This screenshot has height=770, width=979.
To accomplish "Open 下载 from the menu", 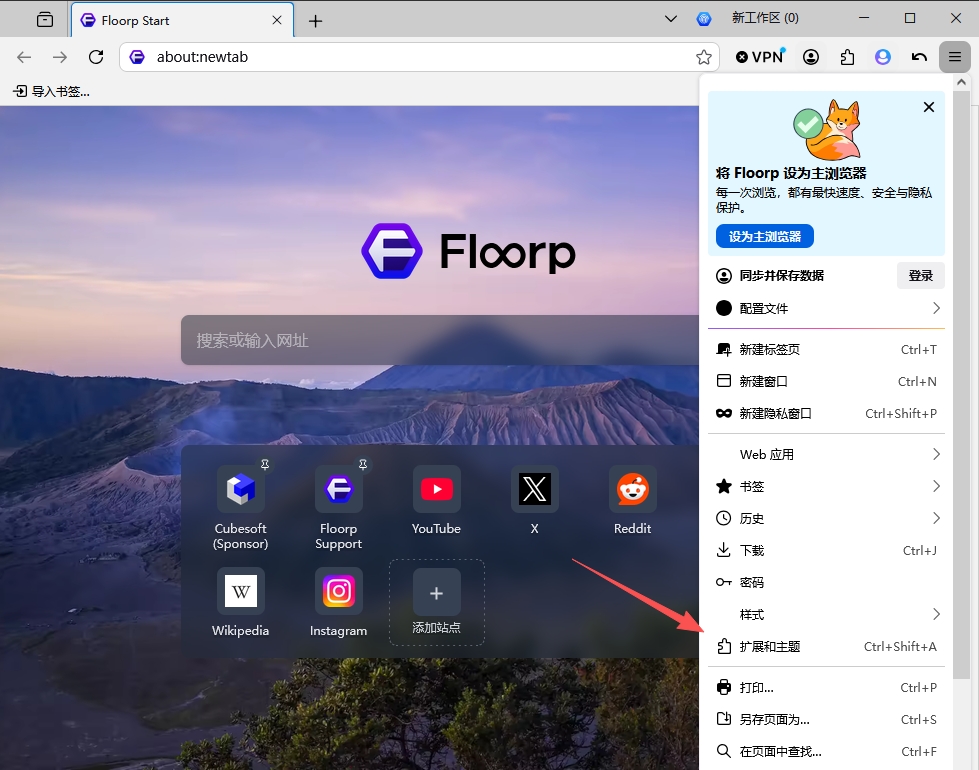I will (x=826, y=550).
